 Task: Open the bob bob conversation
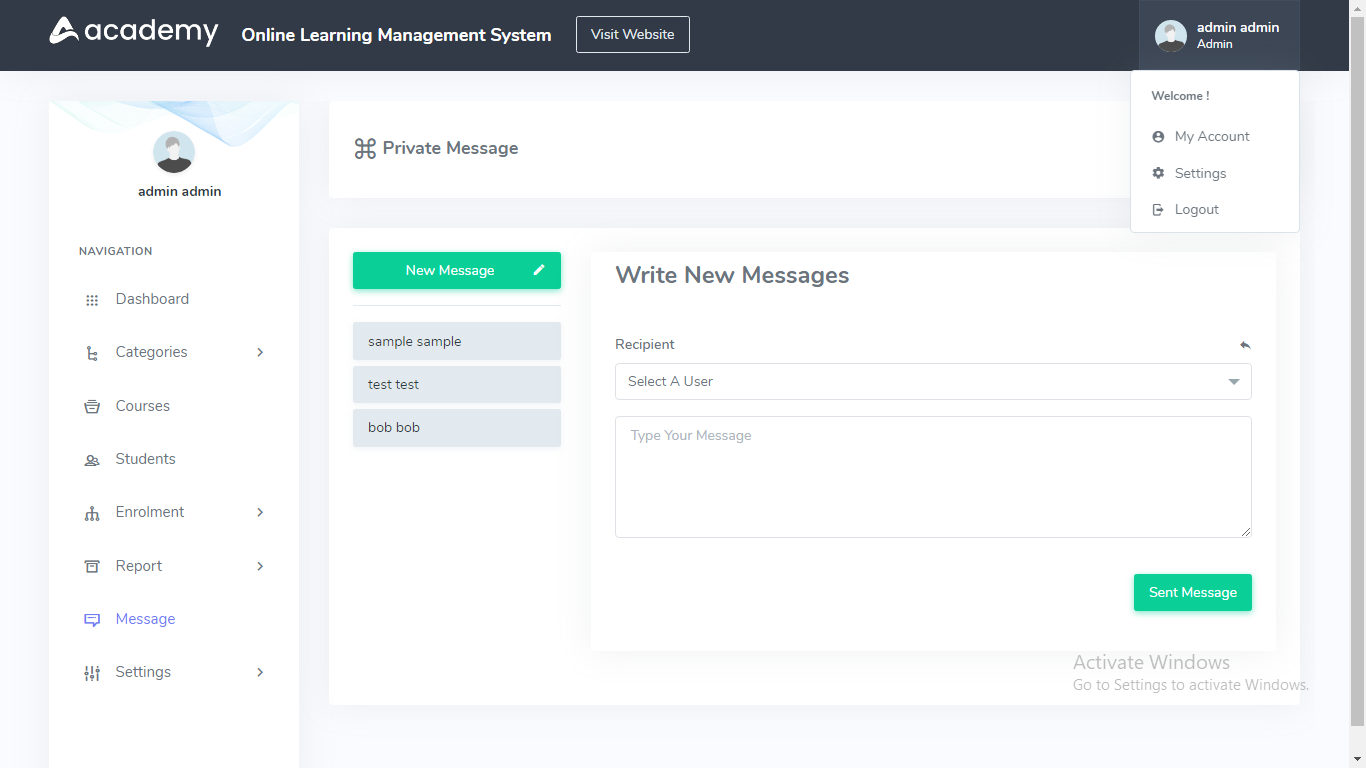click(456, 427)
